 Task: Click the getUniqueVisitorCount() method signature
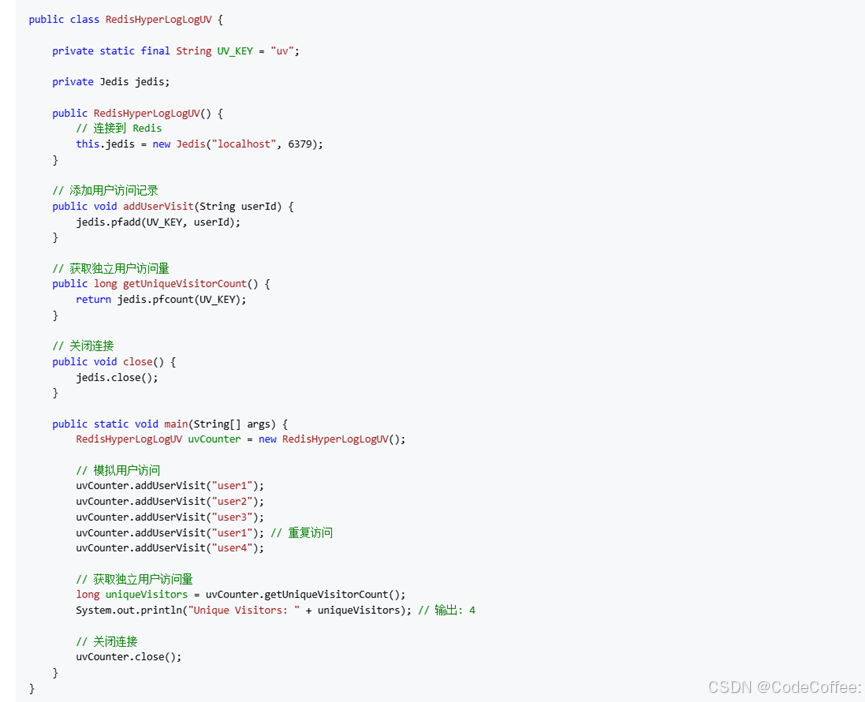pyautogui.click(x=161, y=283)
